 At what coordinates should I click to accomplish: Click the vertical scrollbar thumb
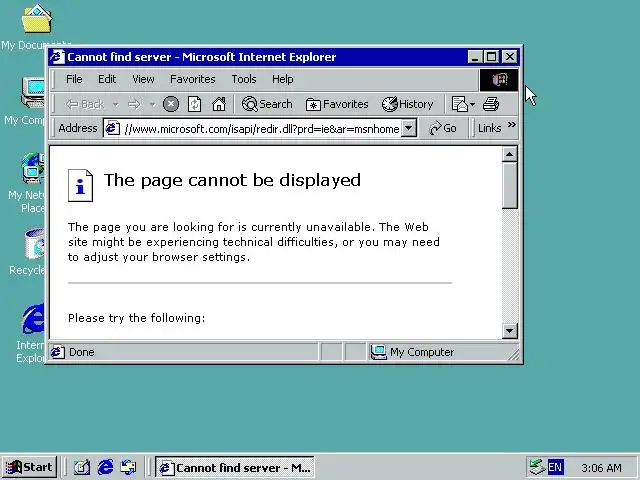pyautogui.click(x=509, y=185)
